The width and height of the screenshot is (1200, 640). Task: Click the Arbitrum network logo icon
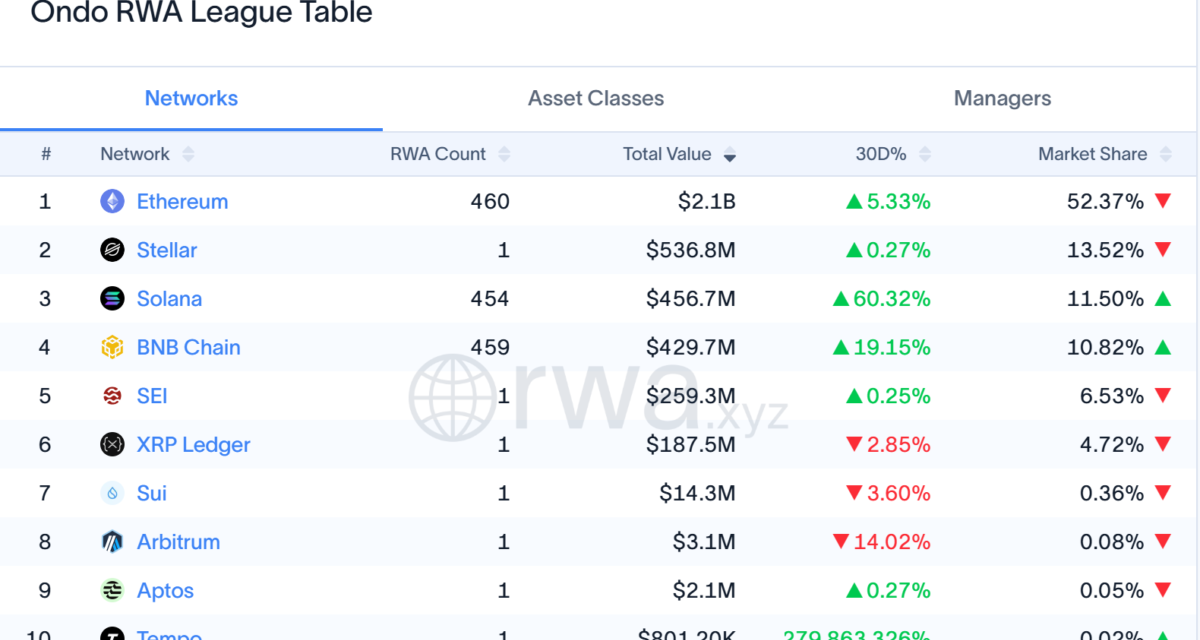click(x=112, y=542)
